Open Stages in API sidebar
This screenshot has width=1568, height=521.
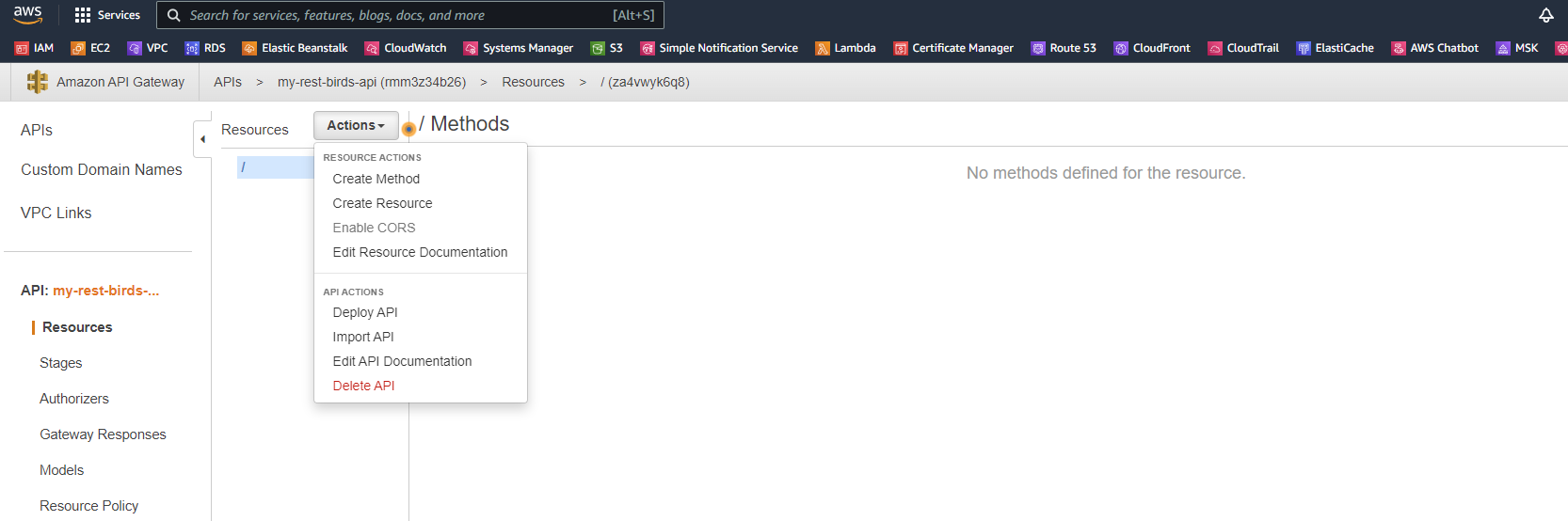coord(61,363)
